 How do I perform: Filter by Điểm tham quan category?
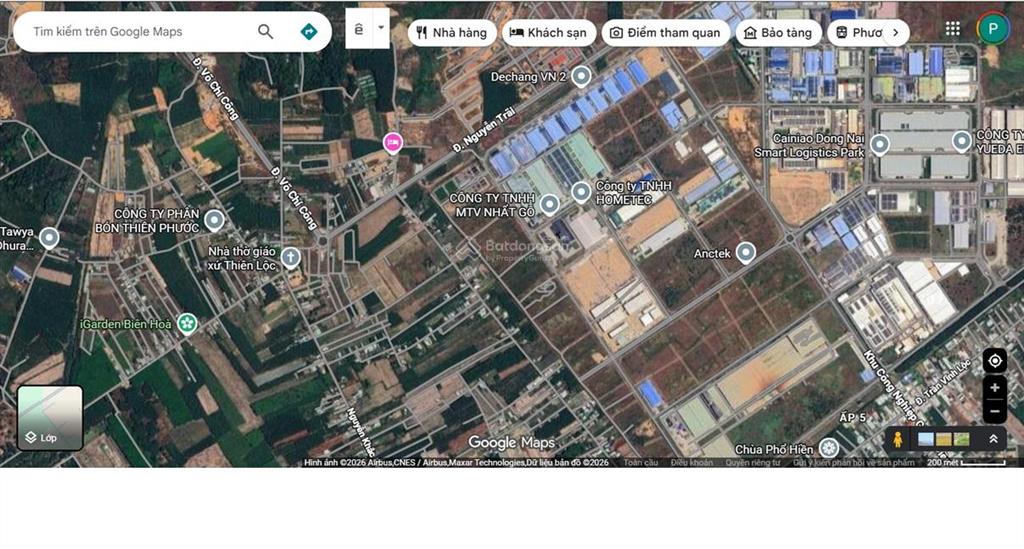point(665,33)
